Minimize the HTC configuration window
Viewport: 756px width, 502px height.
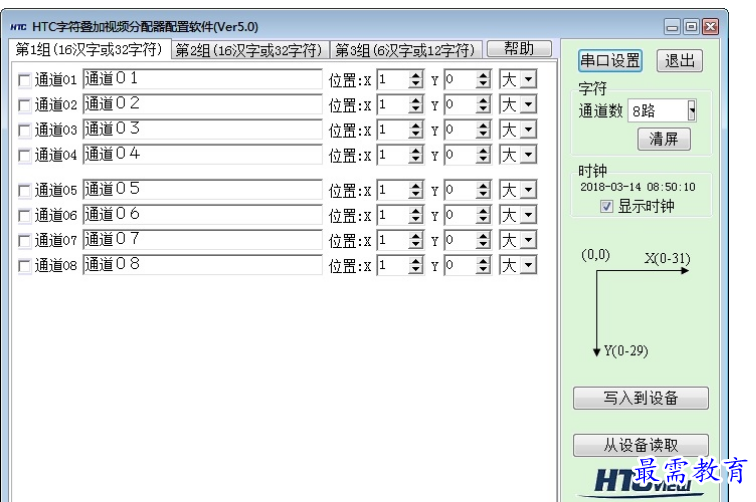click(x=672, y=27)
